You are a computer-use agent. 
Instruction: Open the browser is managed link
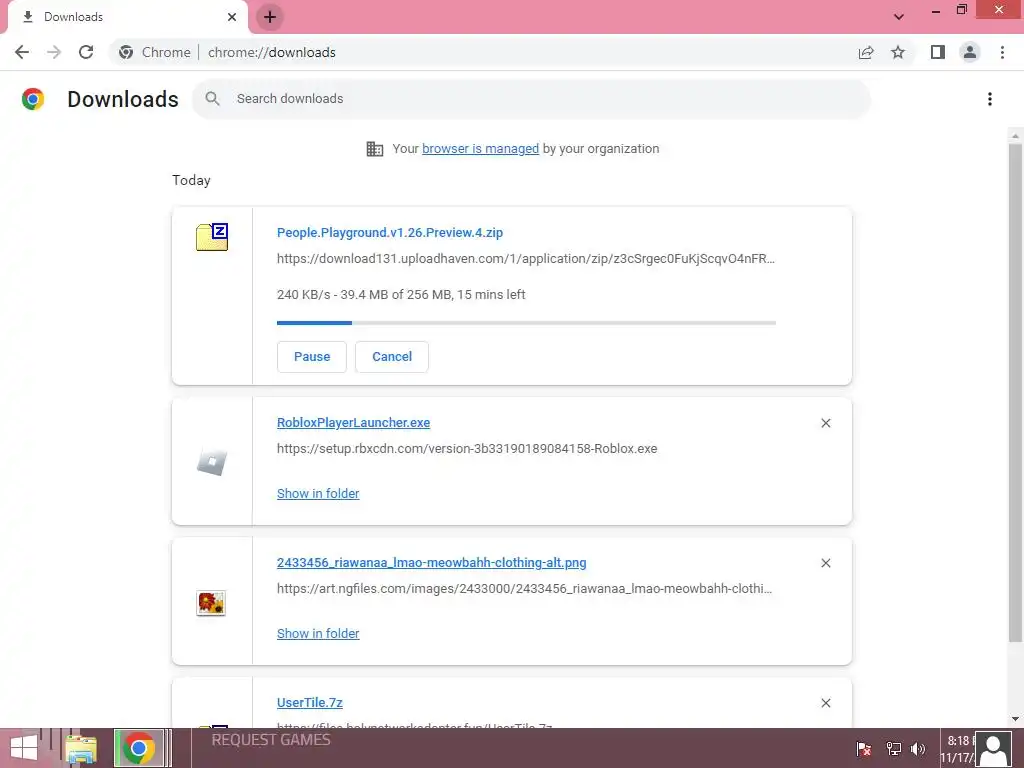click(x=480, y=148)
